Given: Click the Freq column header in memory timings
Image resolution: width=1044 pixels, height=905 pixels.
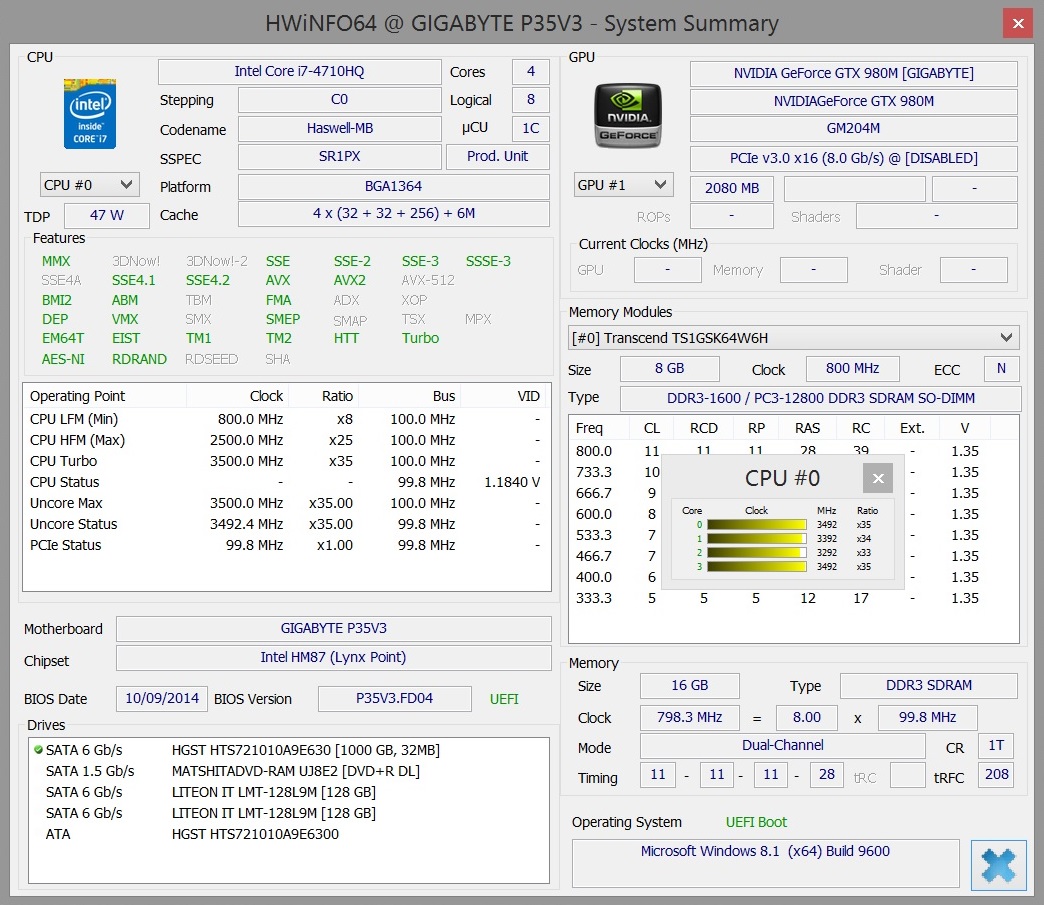Looking at the screenshot, I should coord(599,428).
